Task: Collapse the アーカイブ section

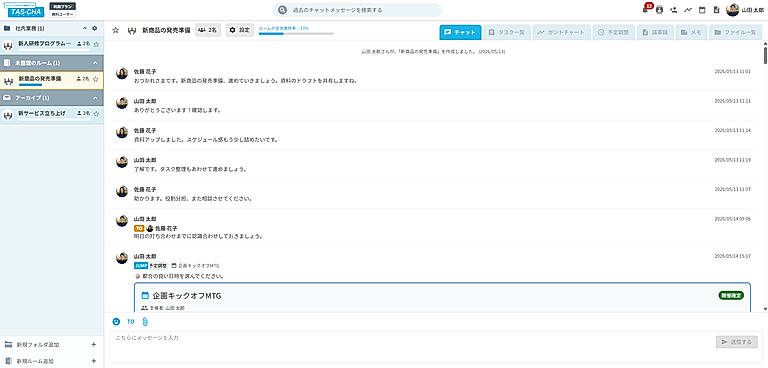Action: (x=96, y=98)
